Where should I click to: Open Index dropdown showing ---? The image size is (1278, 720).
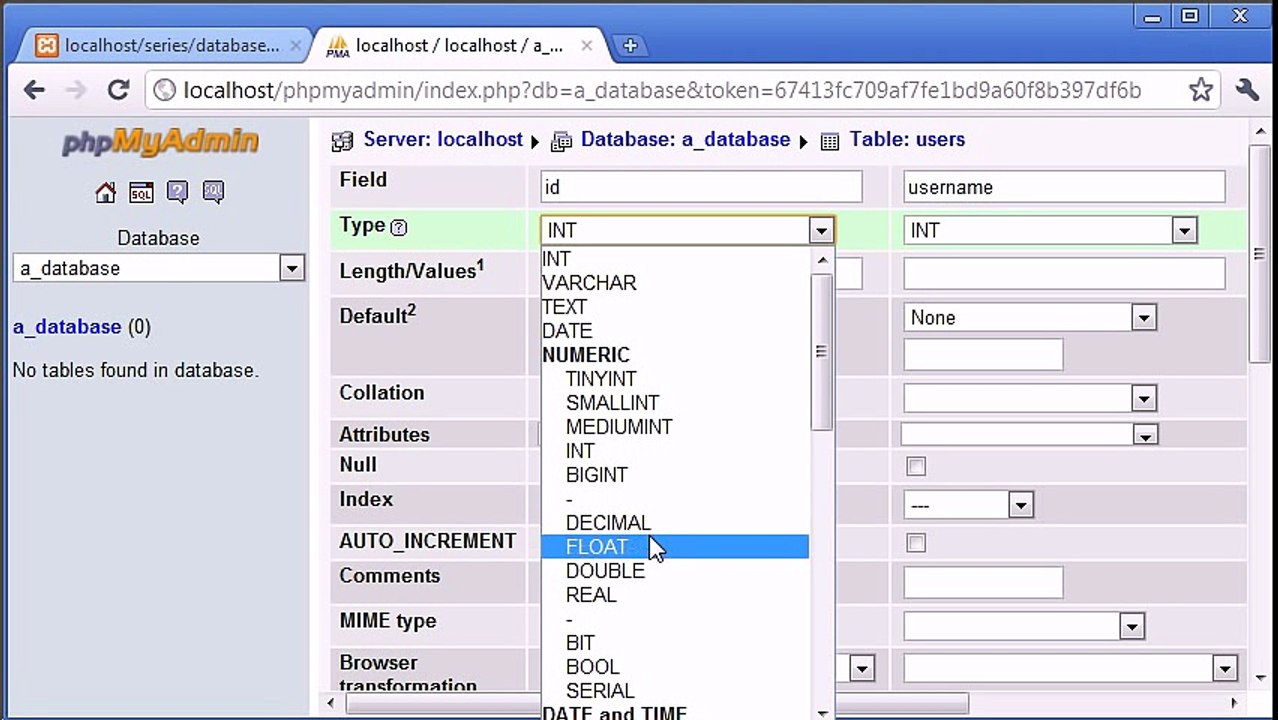click(x=968, y=505)
